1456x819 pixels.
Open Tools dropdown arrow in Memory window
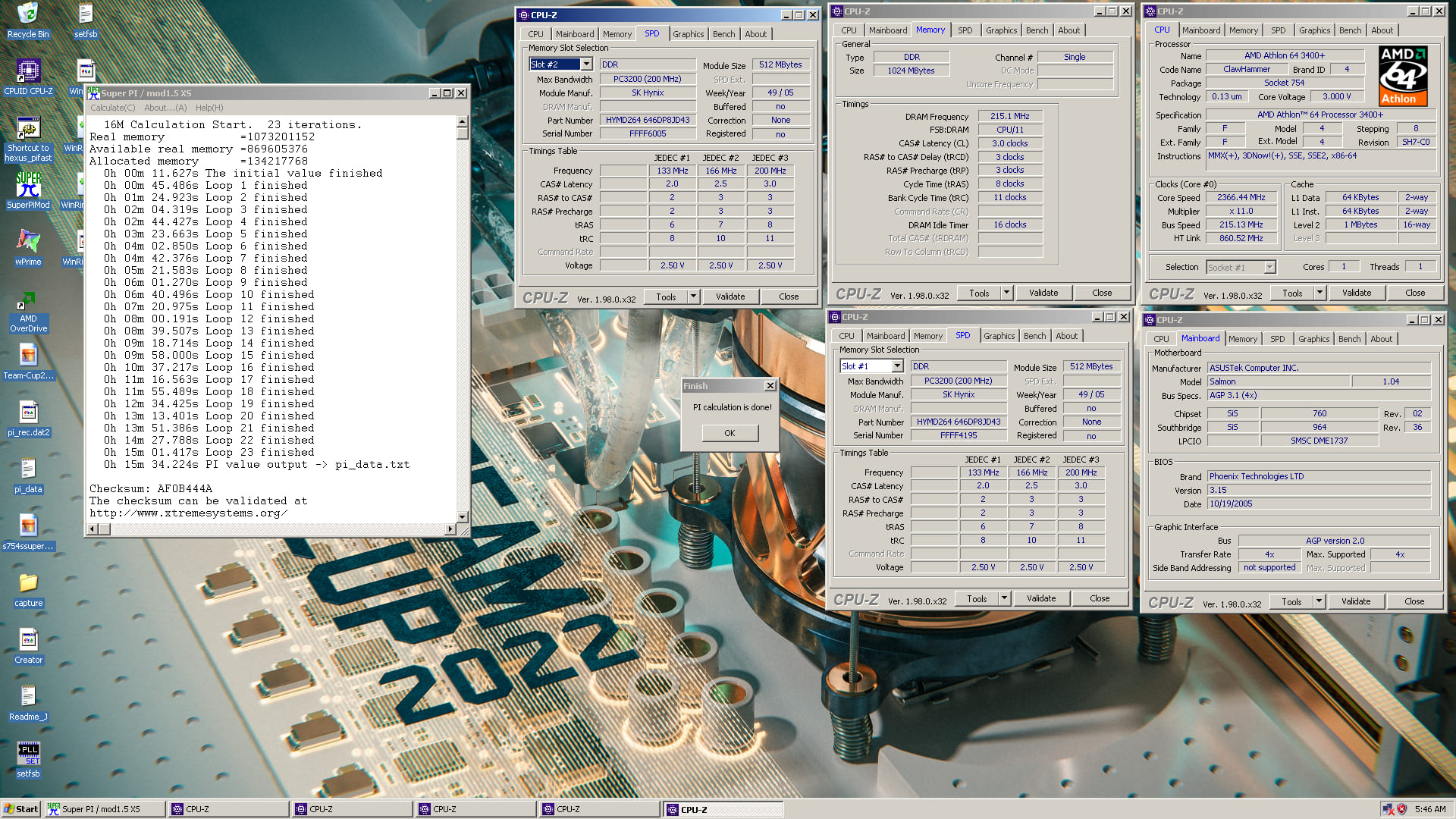pos(1006,293)
